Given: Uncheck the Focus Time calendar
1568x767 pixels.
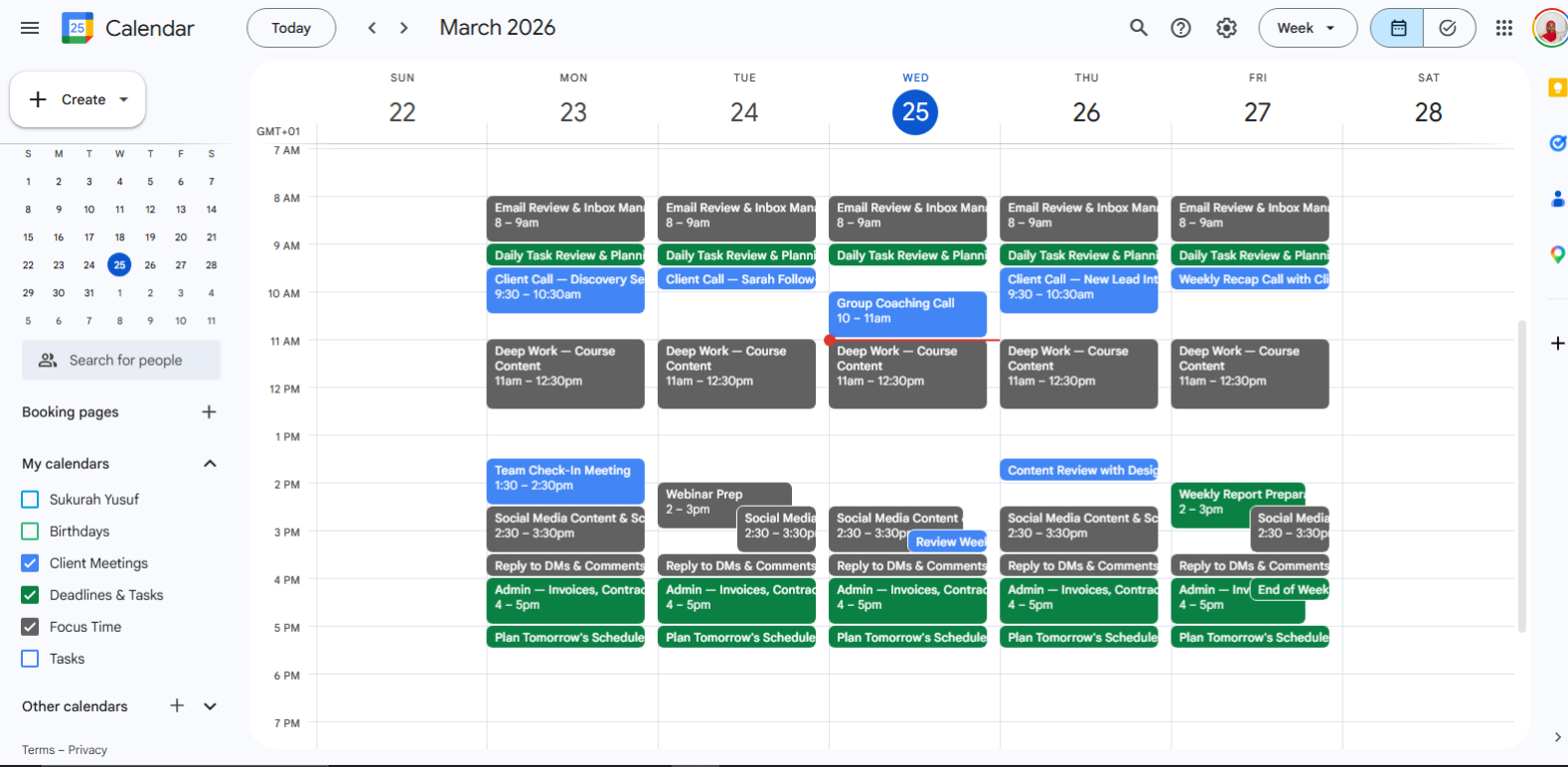Looking at the screenshot, I should [30, 626].
